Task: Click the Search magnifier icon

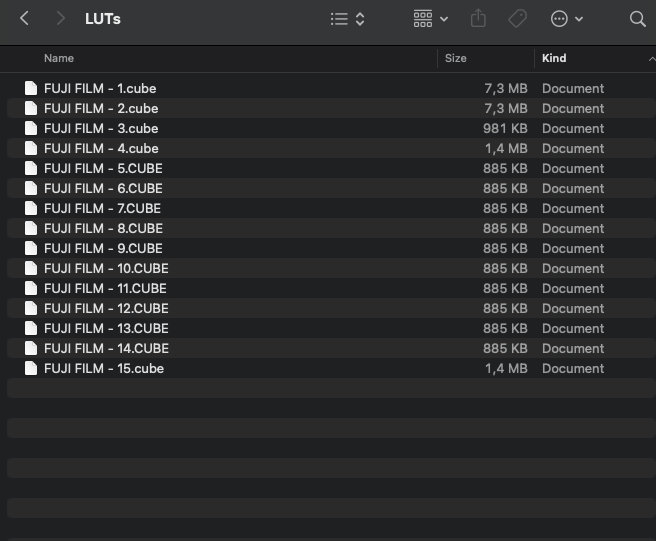Action: pos(637,19)
